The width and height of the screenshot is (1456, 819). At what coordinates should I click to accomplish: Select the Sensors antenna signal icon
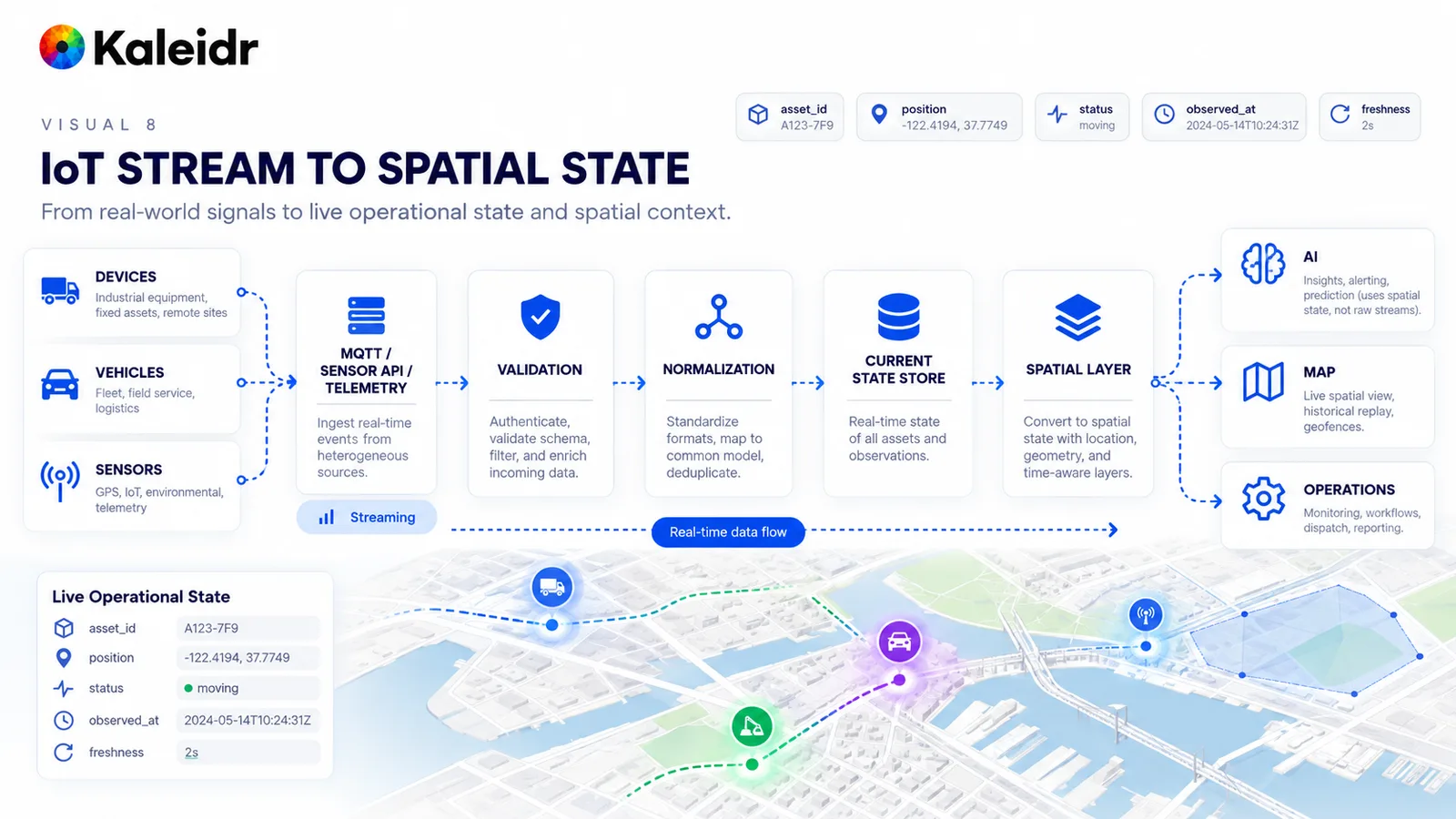[60, 480]
